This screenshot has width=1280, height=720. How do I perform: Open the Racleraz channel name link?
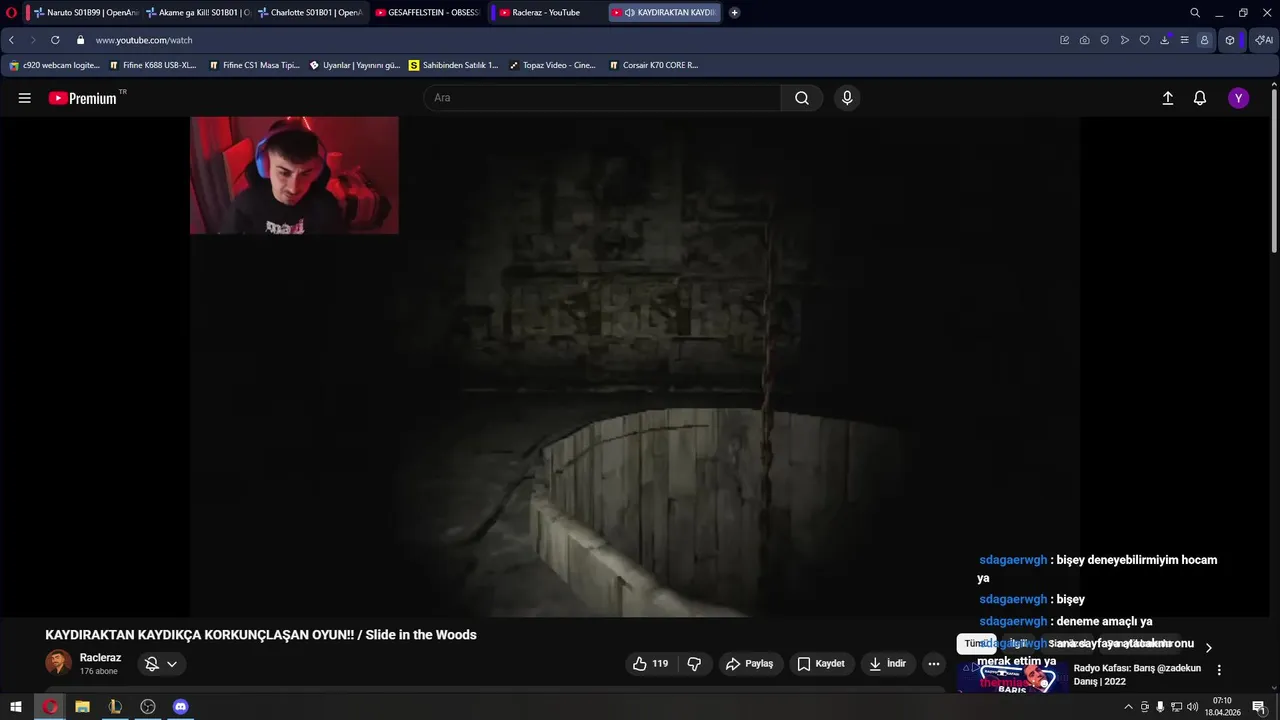click(x=100, y=657)
